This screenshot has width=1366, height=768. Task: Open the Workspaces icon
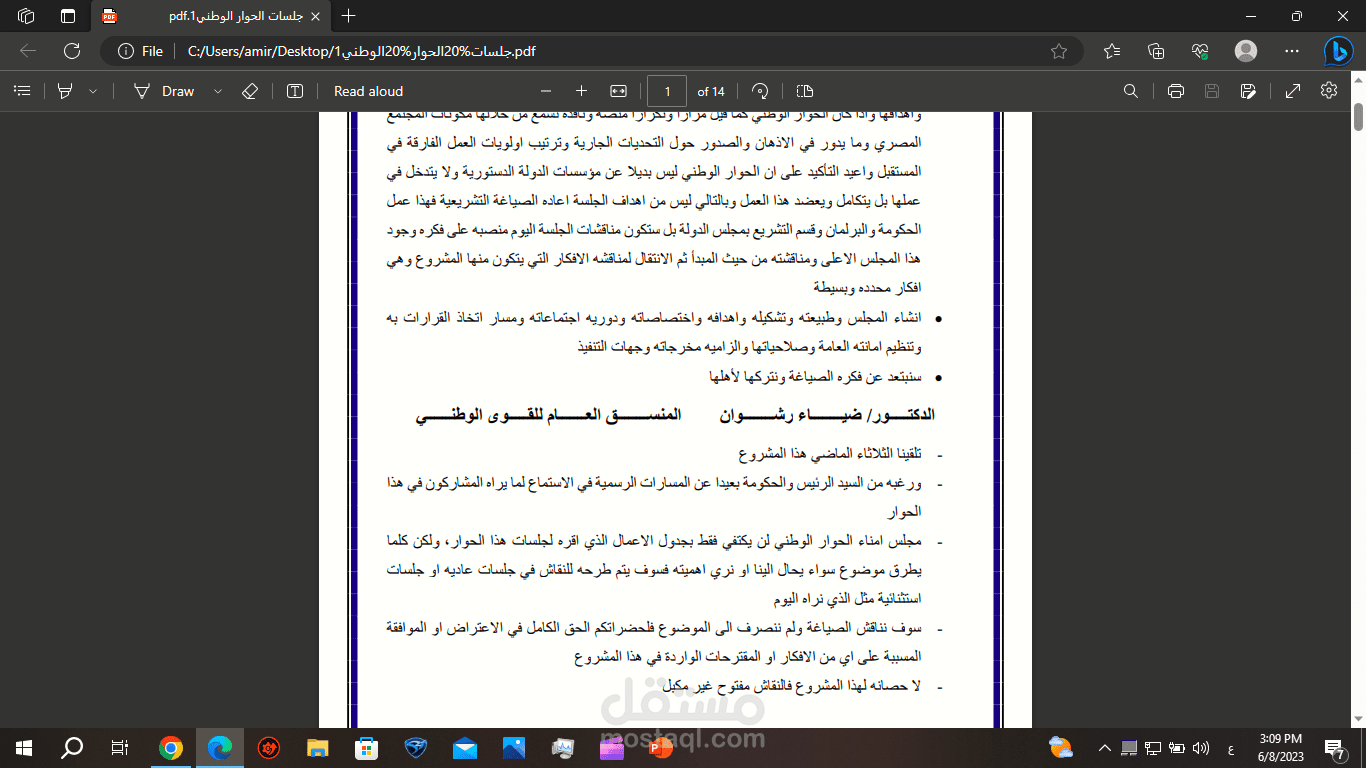point(26,16)
